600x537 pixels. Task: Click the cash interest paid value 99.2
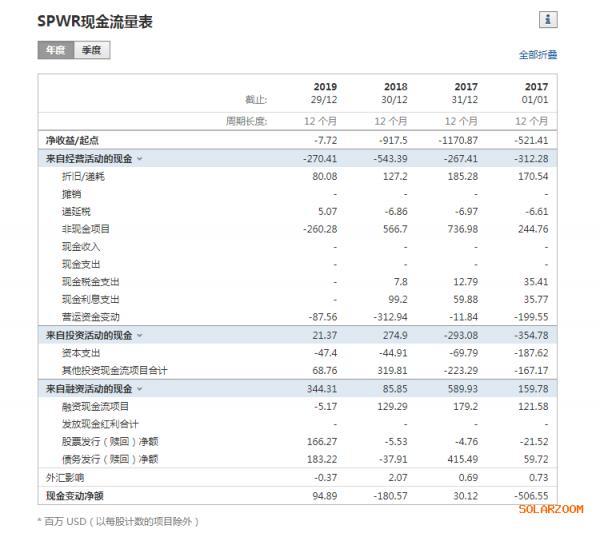(398, 300)
